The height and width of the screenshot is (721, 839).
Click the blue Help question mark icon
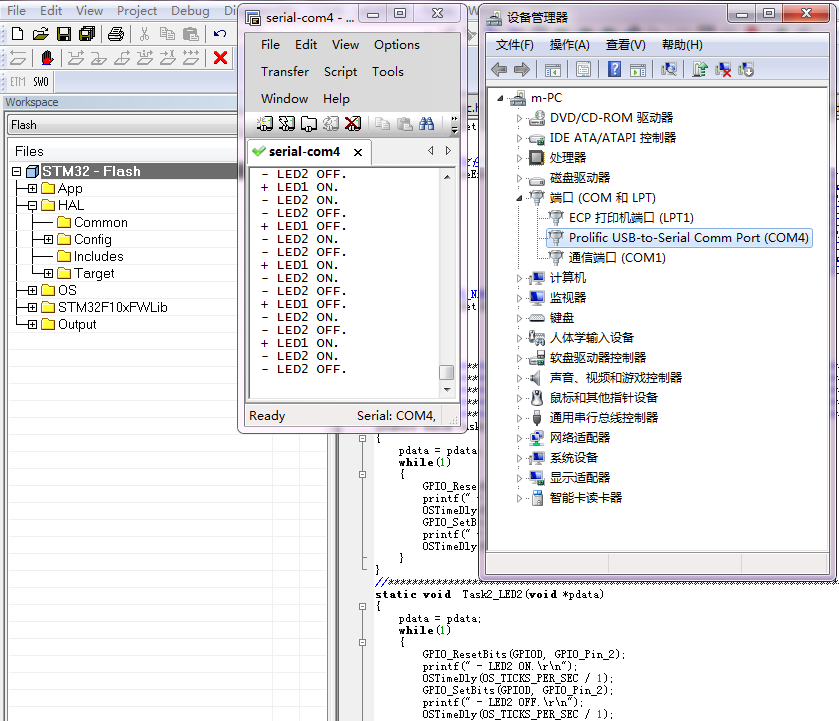[x=614, y=69]
